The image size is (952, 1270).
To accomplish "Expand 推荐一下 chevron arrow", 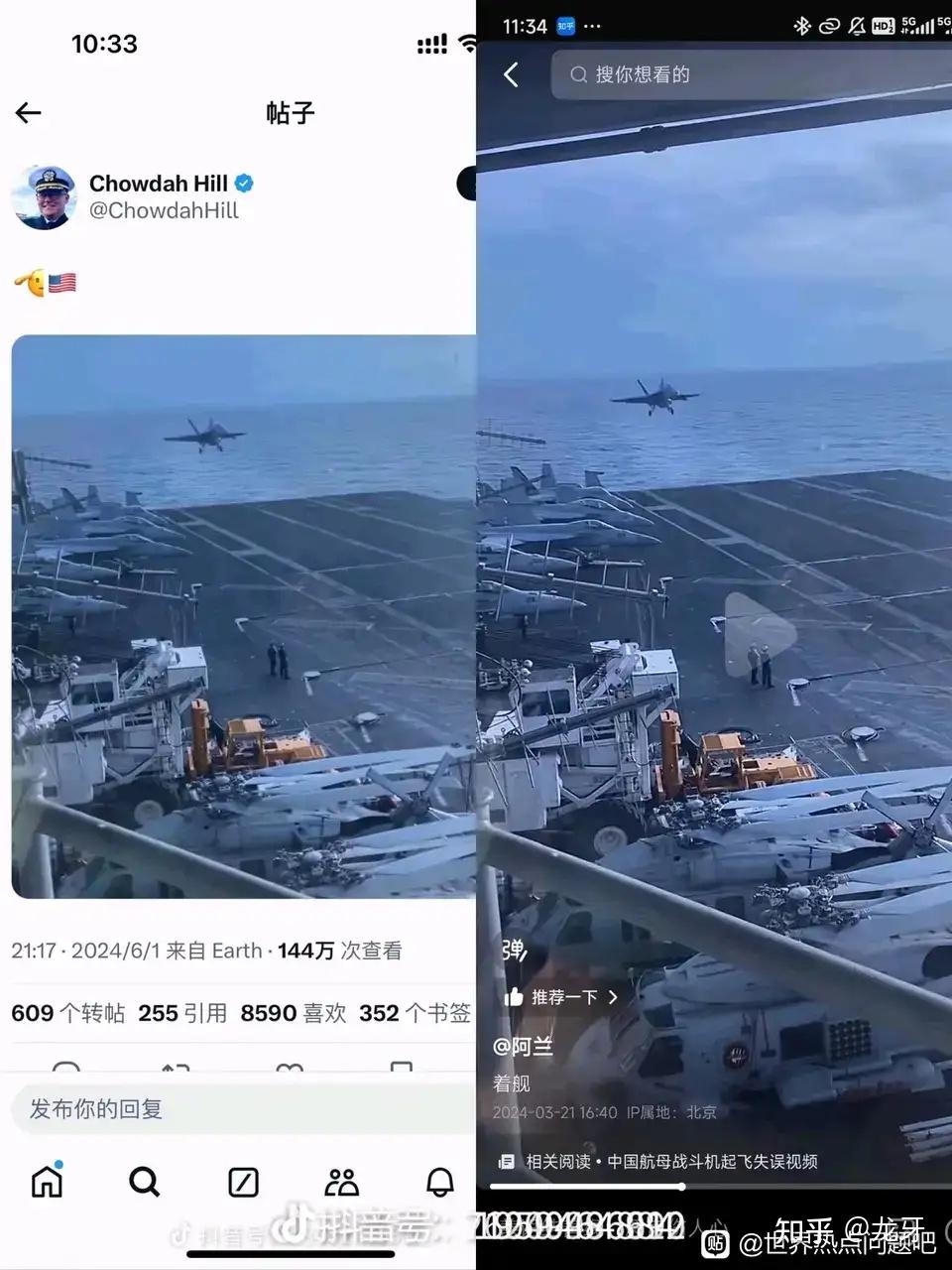I will (x=613, y=997).
